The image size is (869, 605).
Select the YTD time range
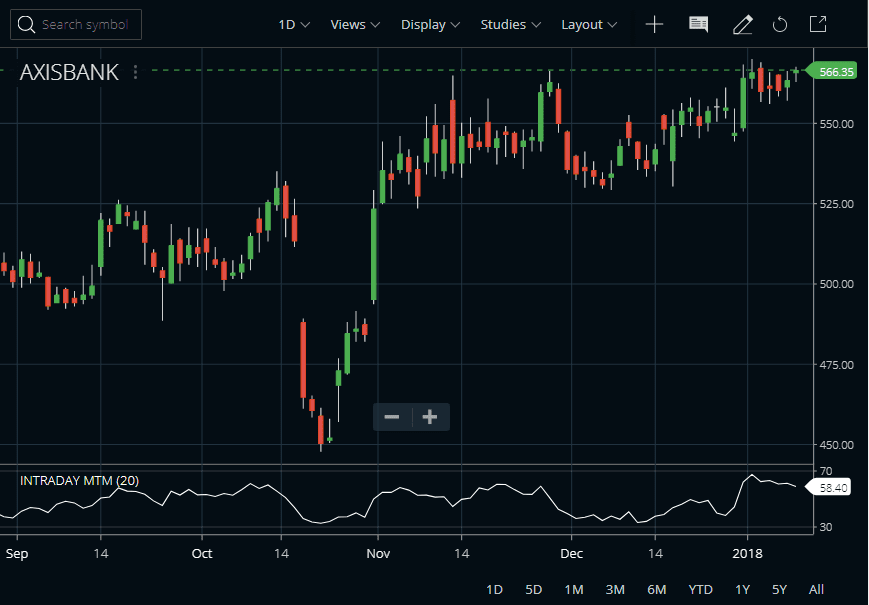[x=700, y=589]
